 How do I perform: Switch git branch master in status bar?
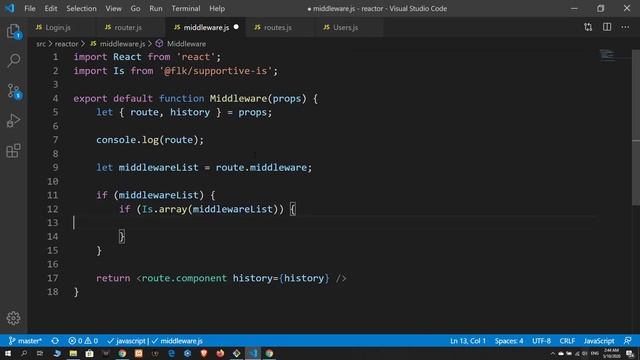(25, 341)
